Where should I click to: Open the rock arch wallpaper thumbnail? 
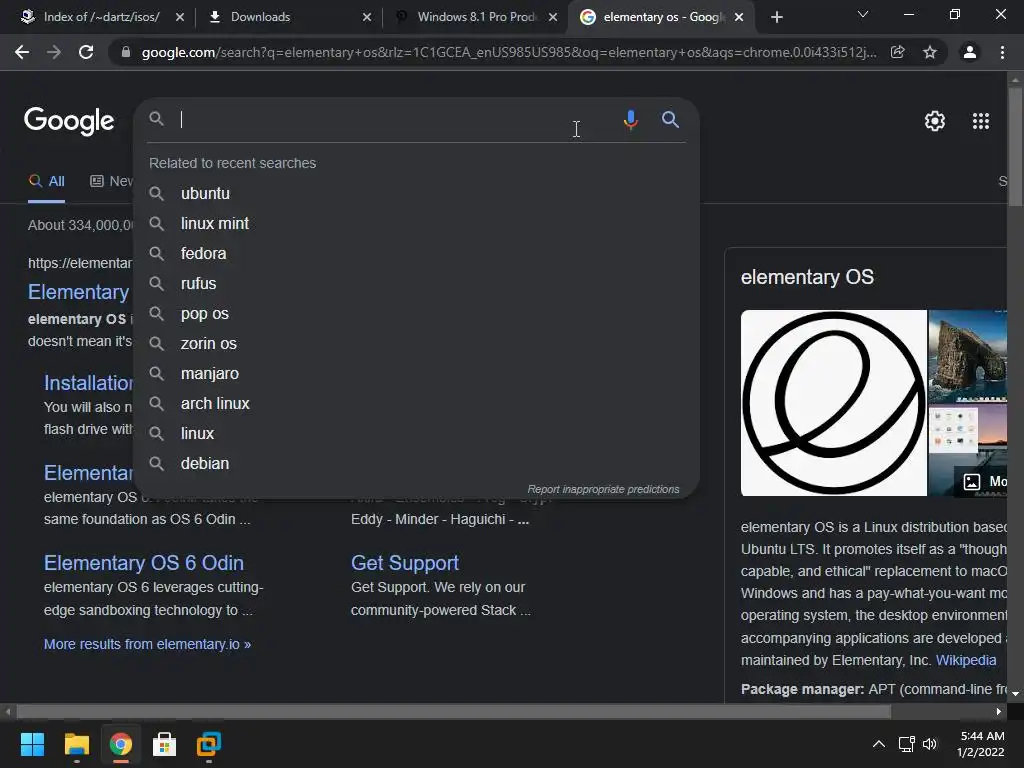click(967, 356)
